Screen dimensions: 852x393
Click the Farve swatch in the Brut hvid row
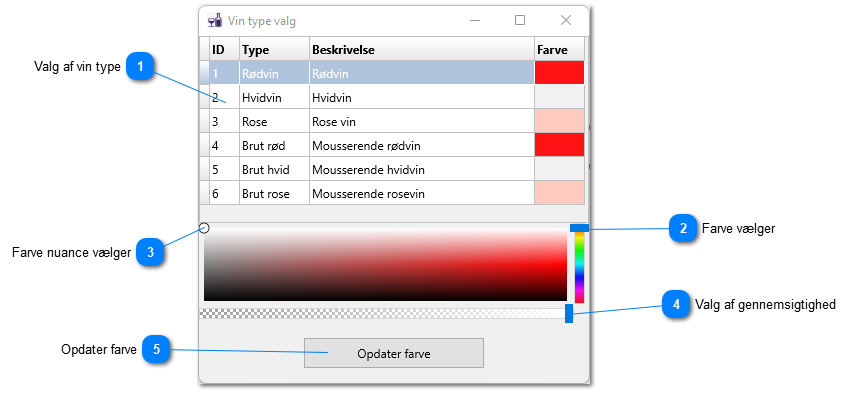pyautogui.click(x=559, y=169)
